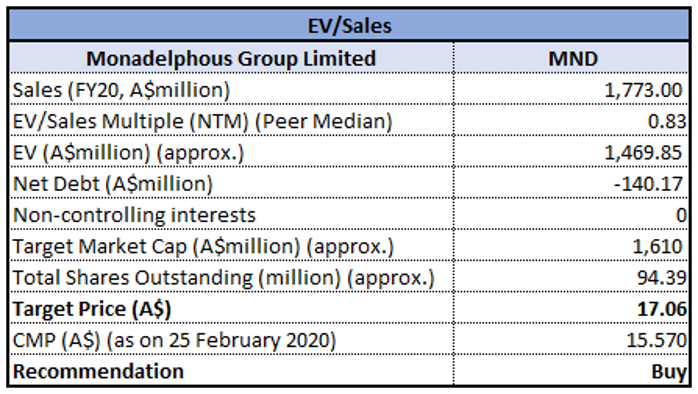Viewport: 698px width, 394px height.
Task: Select the 94.39 shares value cell
Action: [x=572, y=276]
